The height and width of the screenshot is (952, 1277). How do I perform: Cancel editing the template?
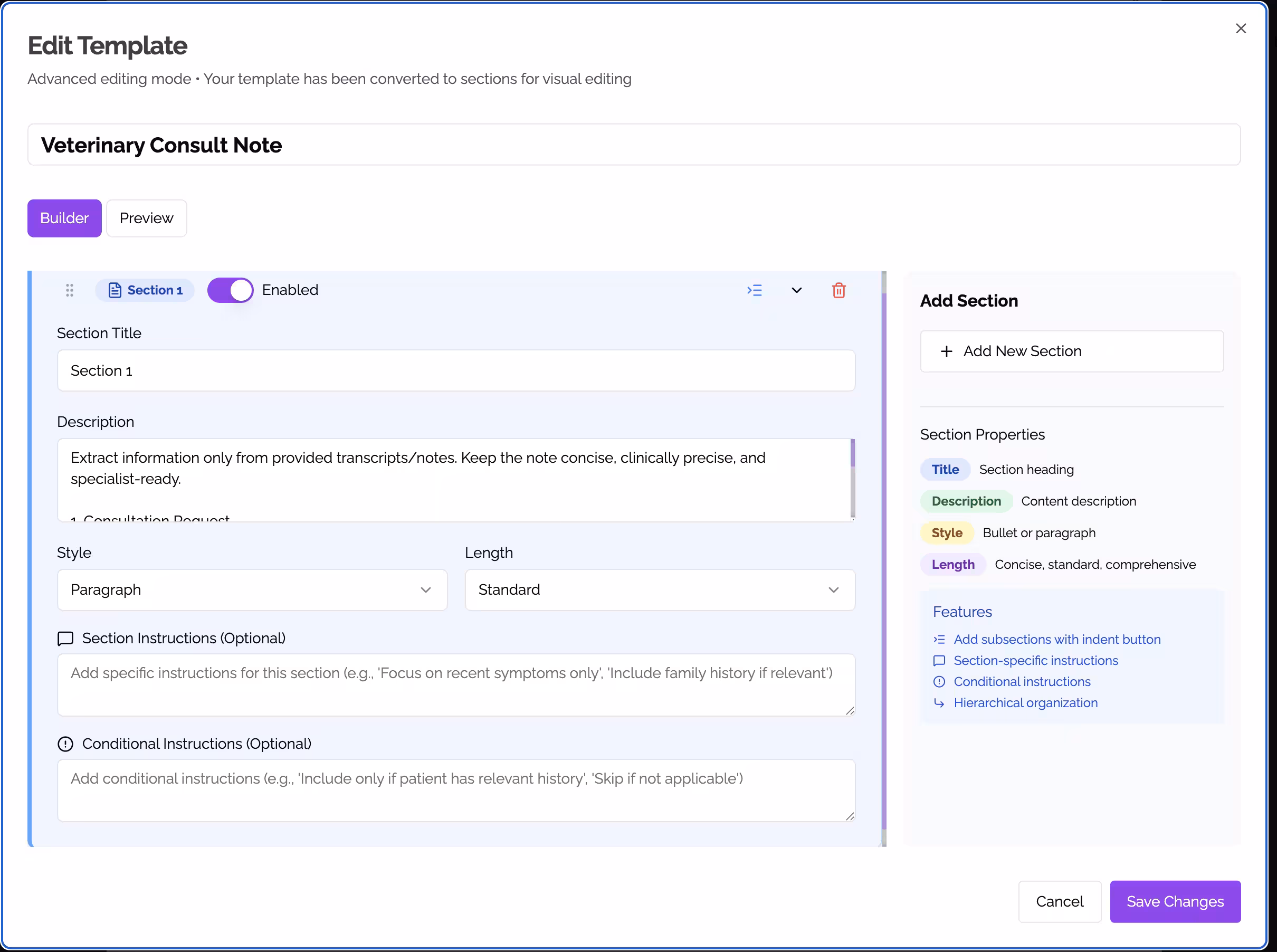point(1059,901)
